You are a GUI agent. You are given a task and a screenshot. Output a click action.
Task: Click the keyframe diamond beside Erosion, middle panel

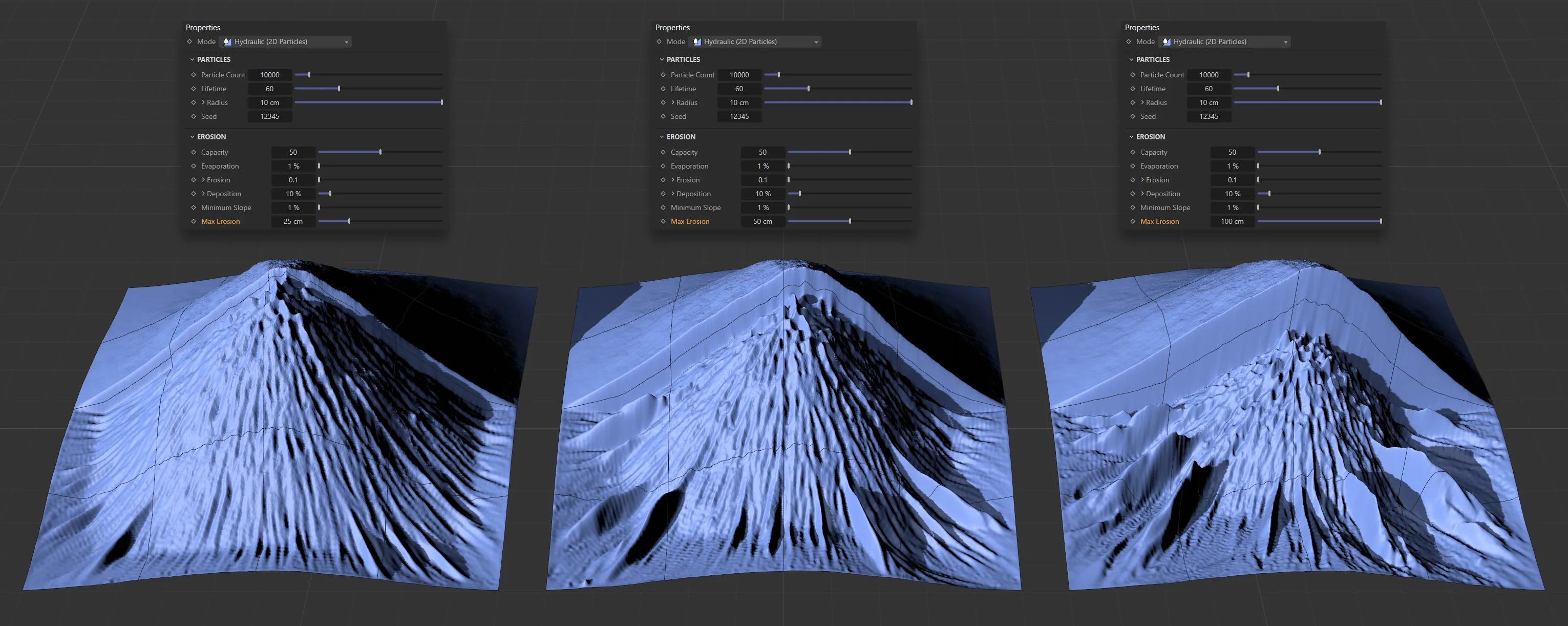[663, 180]
